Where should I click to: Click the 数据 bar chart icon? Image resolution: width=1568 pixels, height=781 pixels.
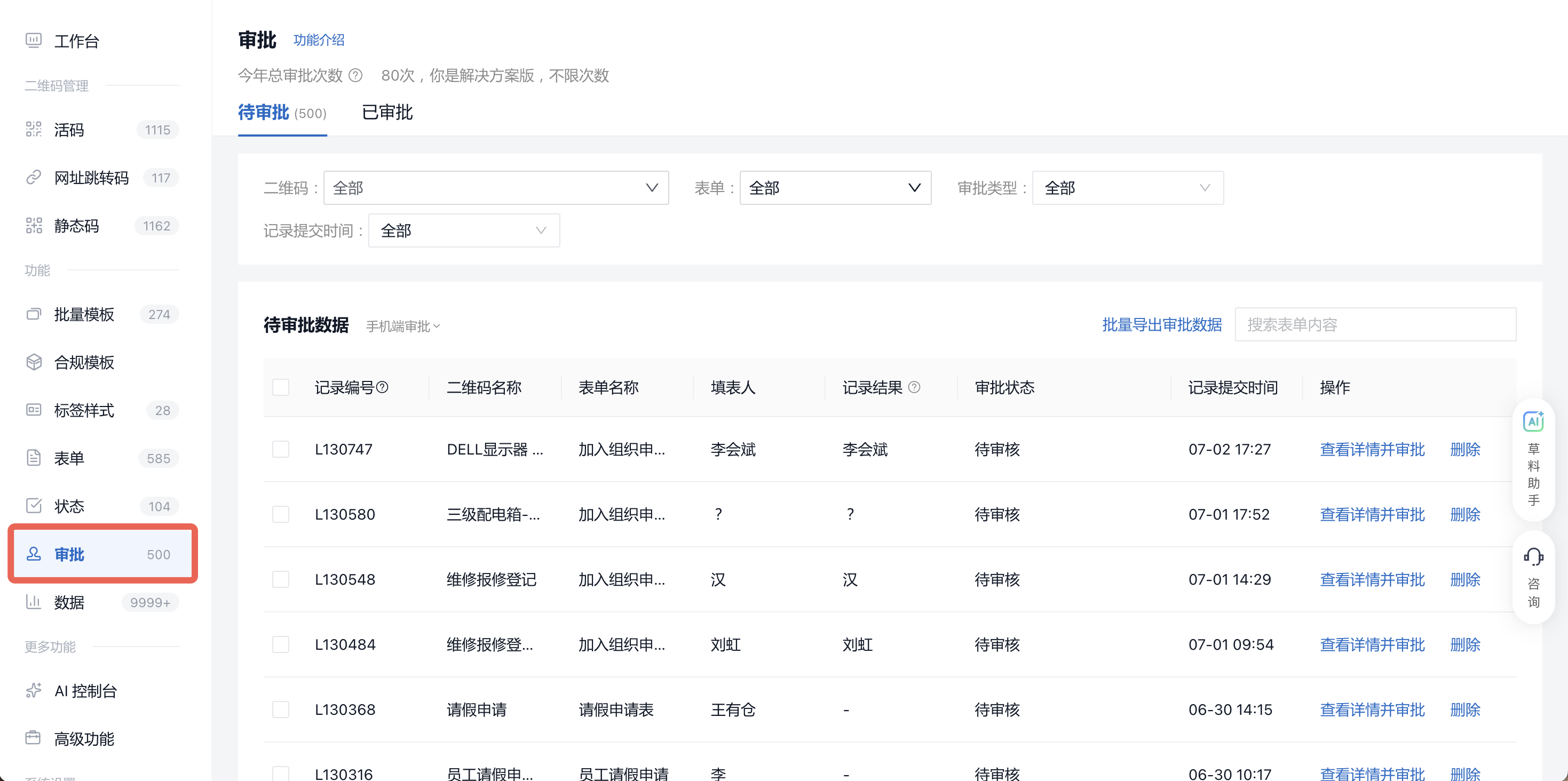point(34,602)
